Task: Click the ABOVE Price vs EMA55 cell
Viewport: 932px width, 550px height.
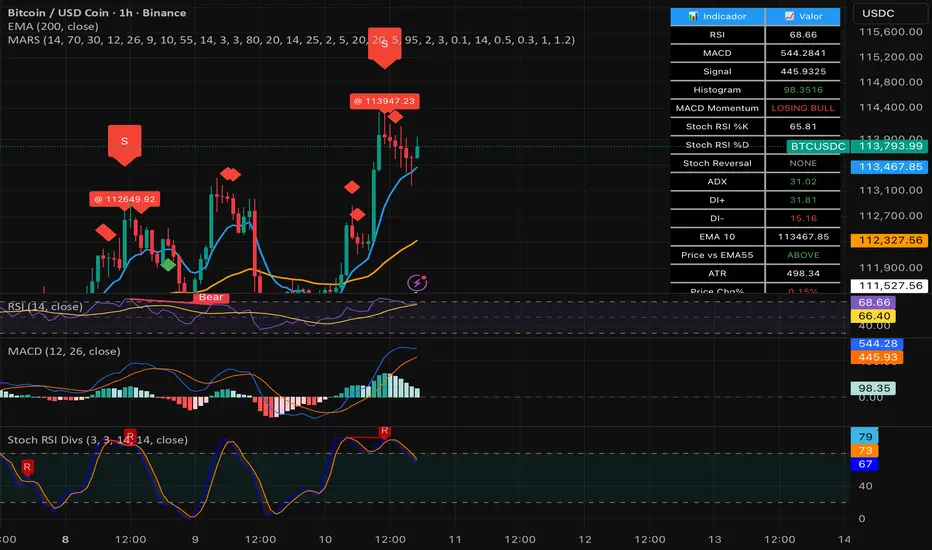Action: [x=803, y=255]
